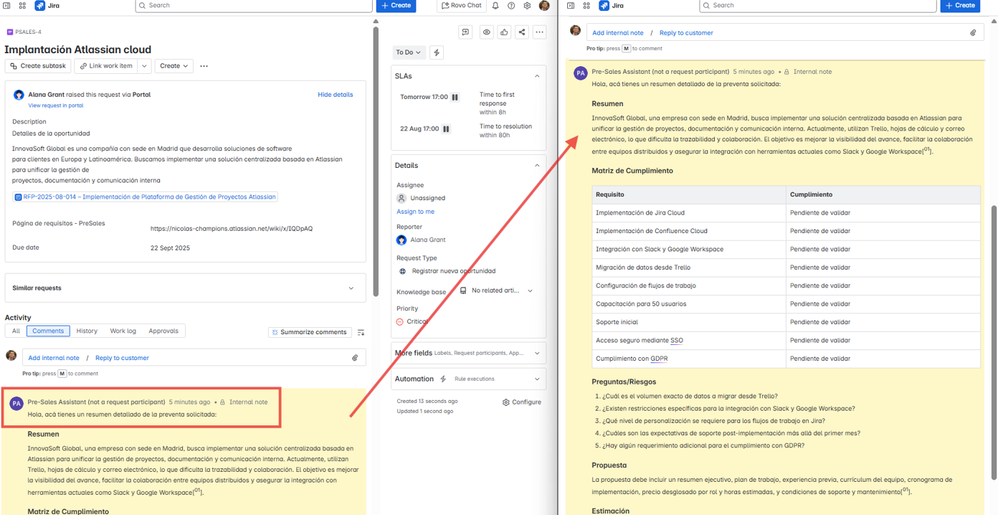The width and height of the screenshot is (998, 515).
Task: Click the Assign to me link
Action: [x=416, y=211]
